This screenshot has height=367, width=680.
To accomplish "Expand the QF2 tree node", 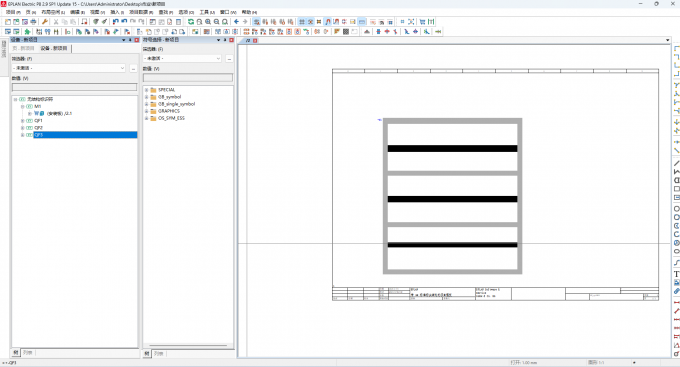I will [23, 128].
